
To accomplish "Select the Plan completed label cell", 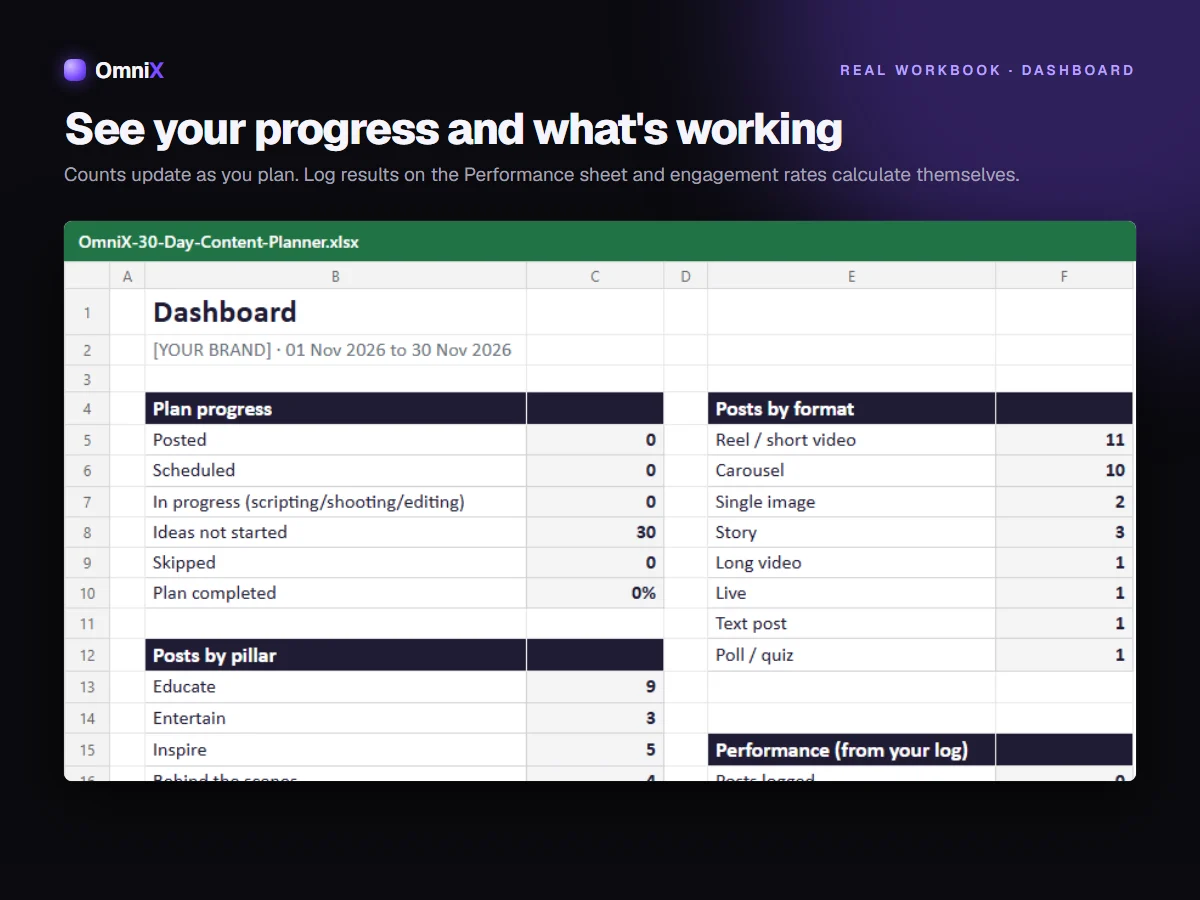I will (x=336, y=593).
